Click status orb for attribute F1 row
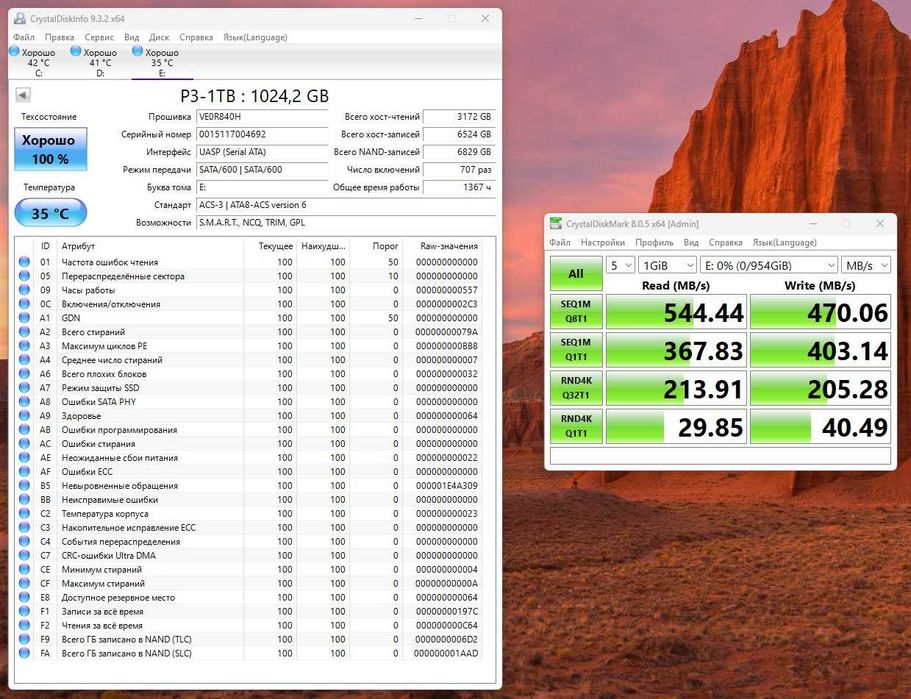911x699 pixels. [24, 611]
